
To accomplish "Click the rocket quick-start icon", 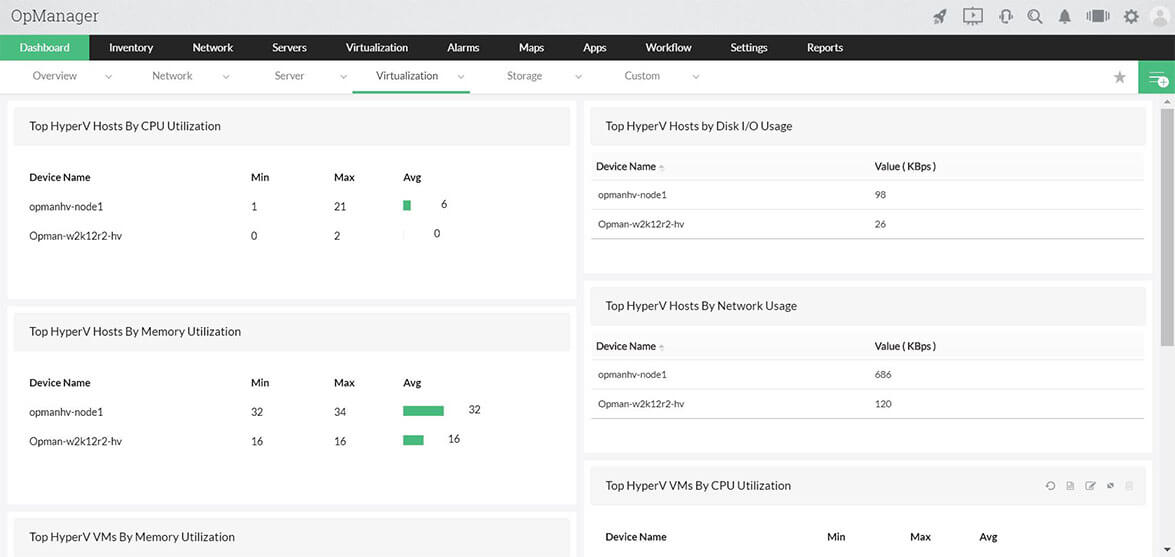I will click(940, 16).
